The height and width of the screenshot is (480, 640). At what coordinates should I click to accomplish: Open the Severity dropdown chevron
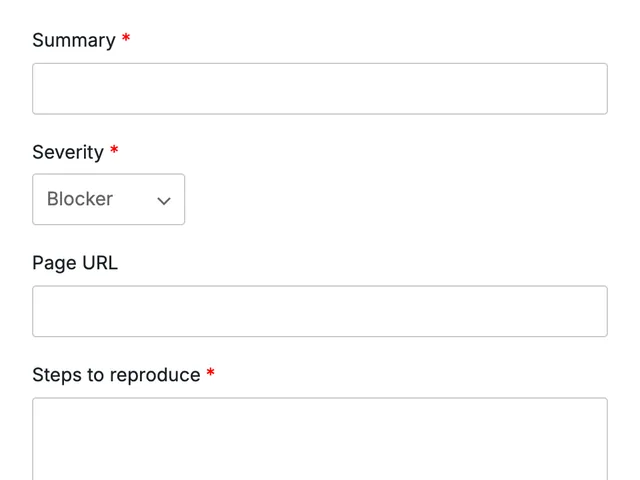[164, 201]
